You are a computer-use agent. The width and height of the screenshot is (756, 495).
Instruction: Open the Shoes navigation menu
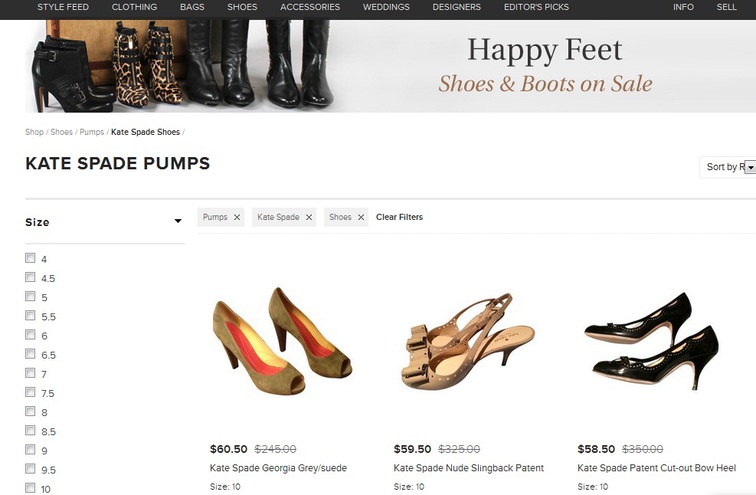pyautogui.click(x=242, y=7)
